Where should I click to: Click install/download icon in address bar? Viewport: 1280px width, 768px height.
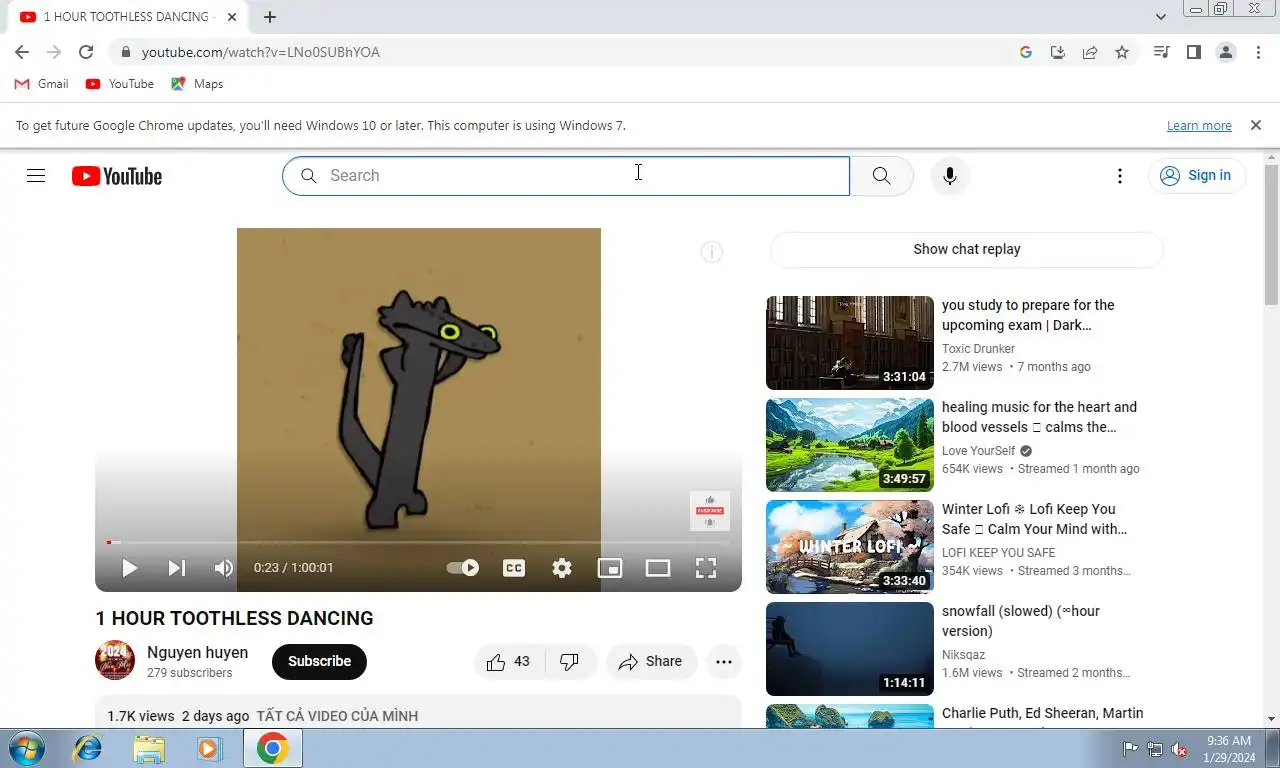click(x=1058, y=52)
